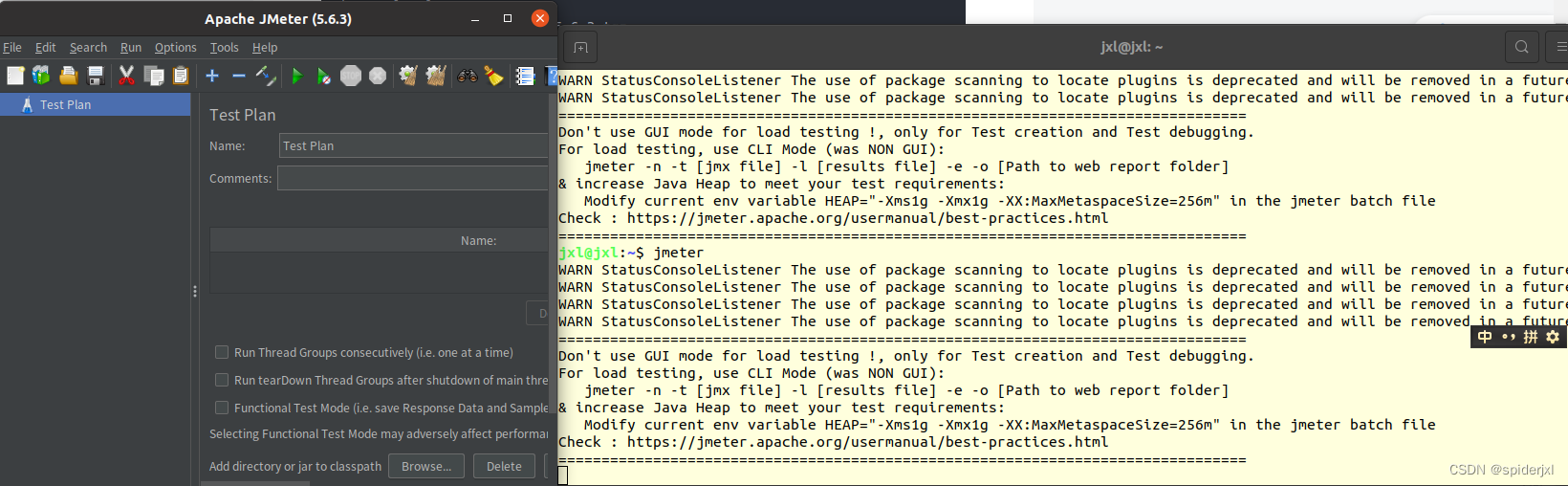Viewport: 1568px width, 486px height.
Task: Open the Help menu
Action: 265,47
